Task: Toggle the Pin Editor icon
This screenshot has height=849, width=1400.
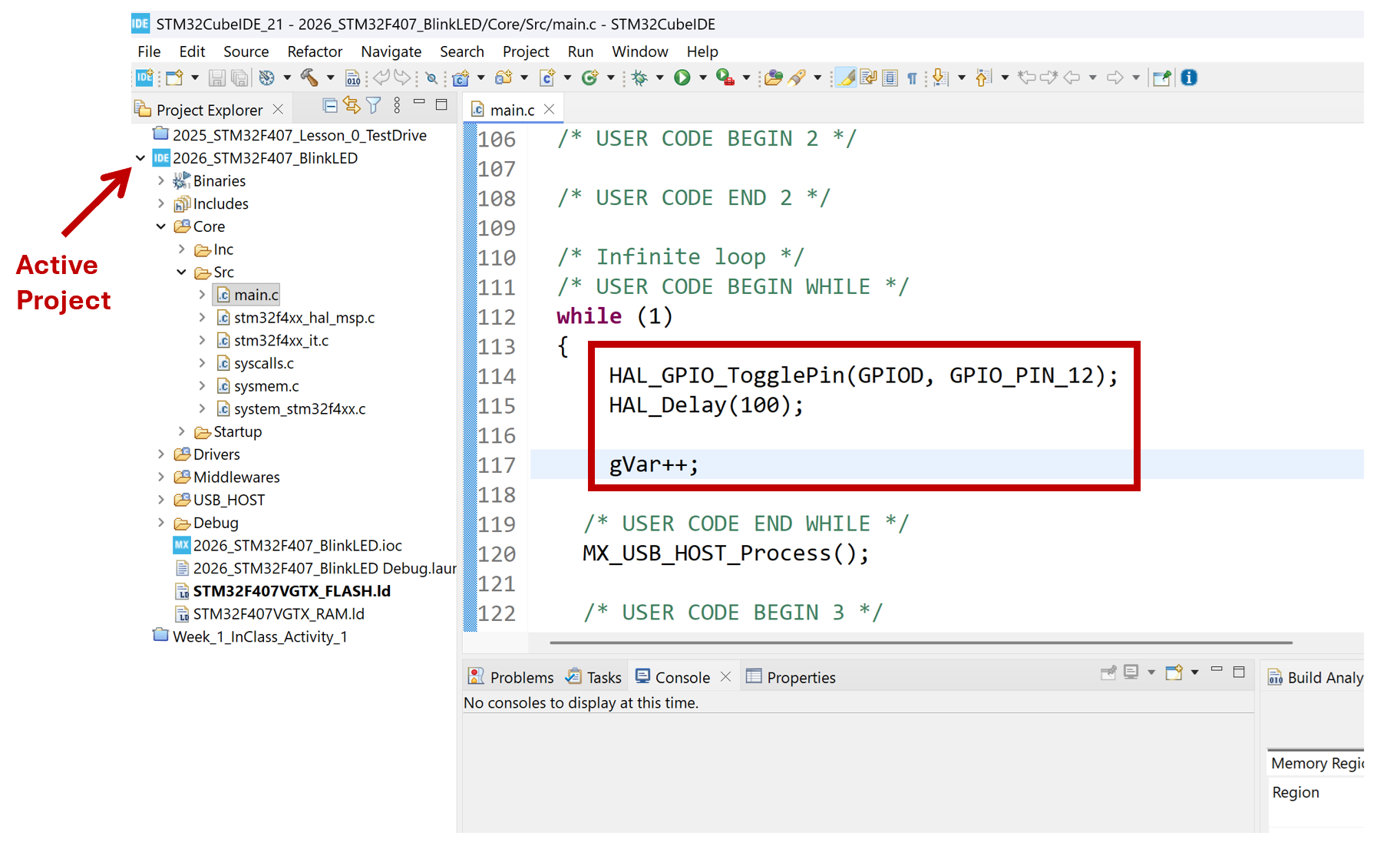Action: (x=1162, y=78)
